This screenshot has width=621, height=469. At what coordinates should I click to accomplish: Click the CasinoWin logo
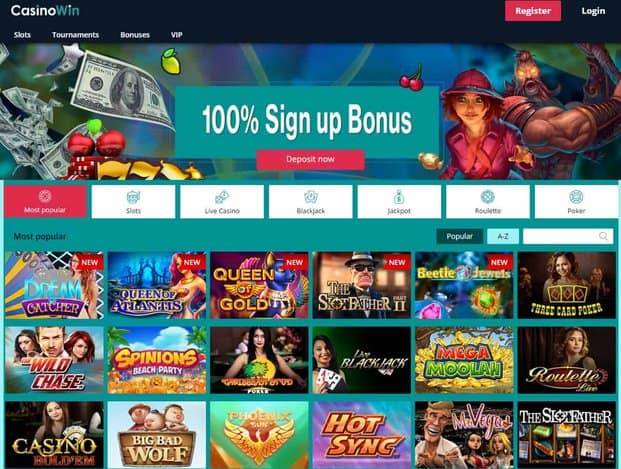(45, 10)
